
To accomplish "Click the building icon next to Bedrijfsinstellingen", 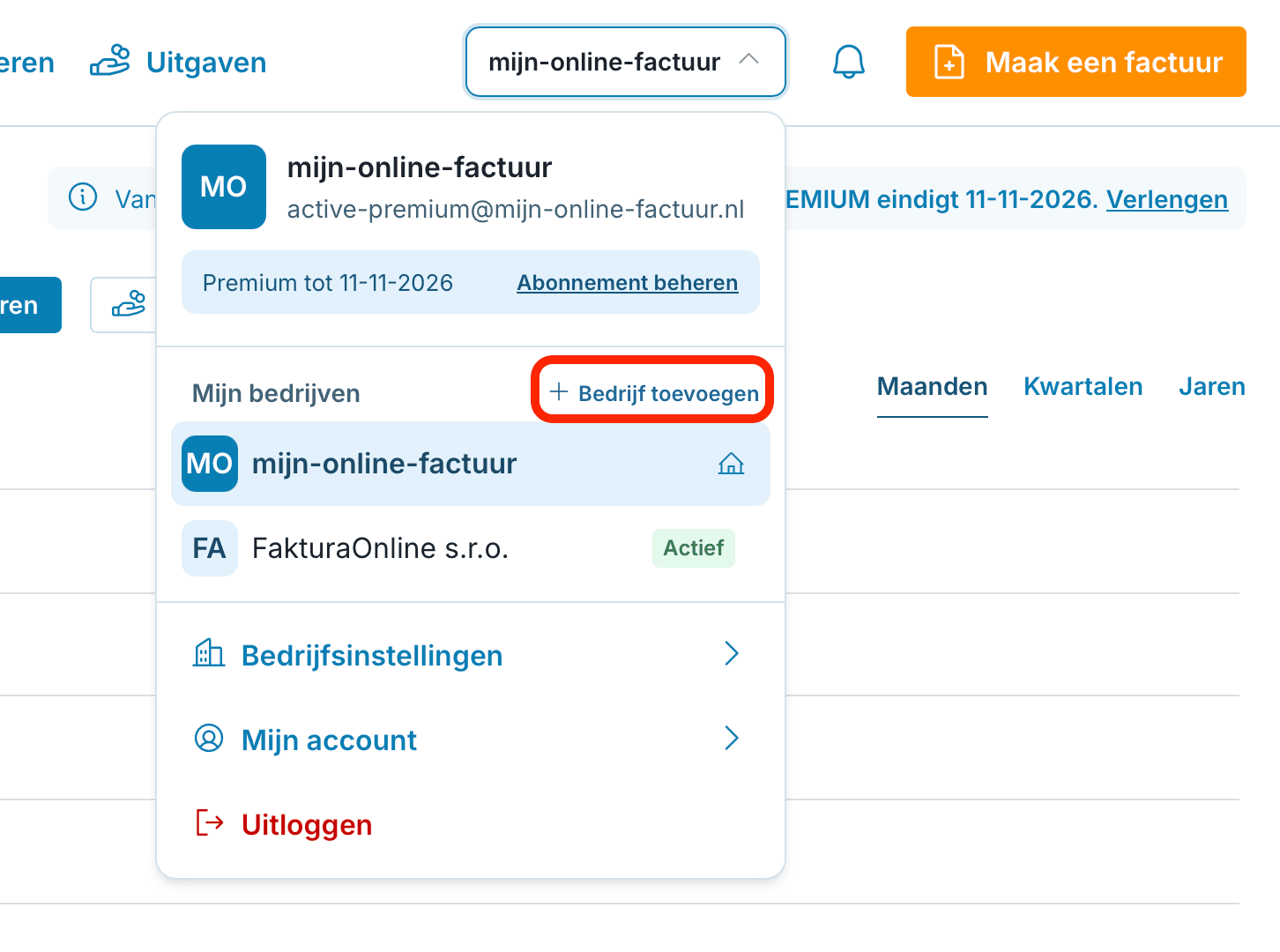I will coord(209,653).
